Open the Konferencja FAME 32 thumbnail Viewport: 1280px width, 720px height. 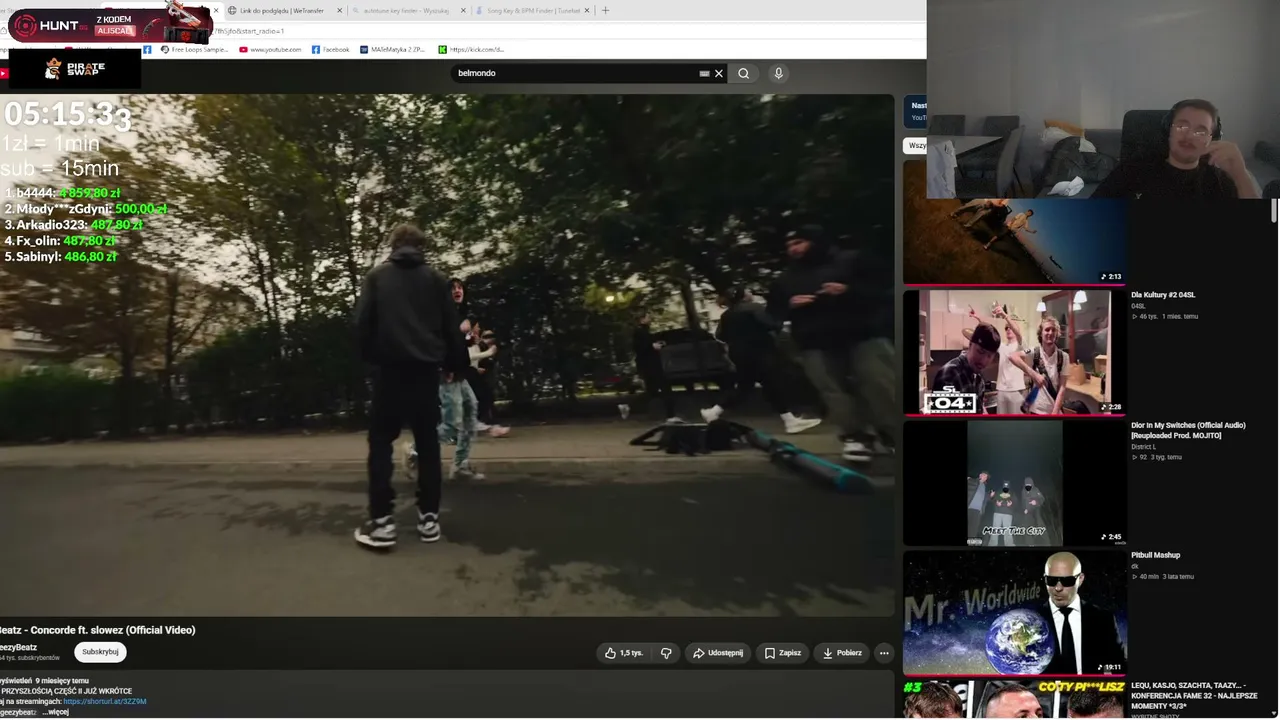[x=1014, y=699]
